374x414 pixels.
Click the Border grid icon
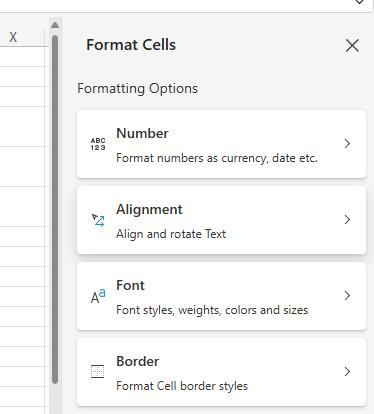(98, 372)
